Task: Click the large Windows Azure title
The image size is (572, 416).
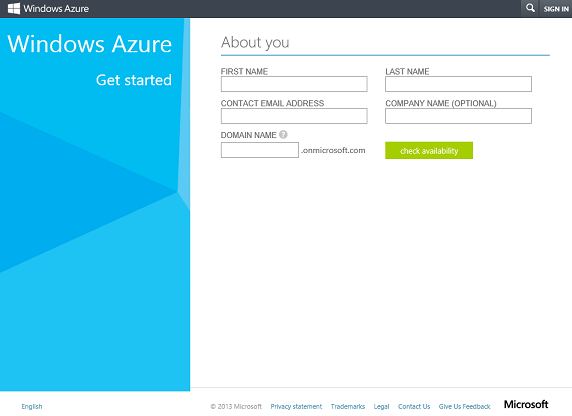Action: [x=89, y=44]
